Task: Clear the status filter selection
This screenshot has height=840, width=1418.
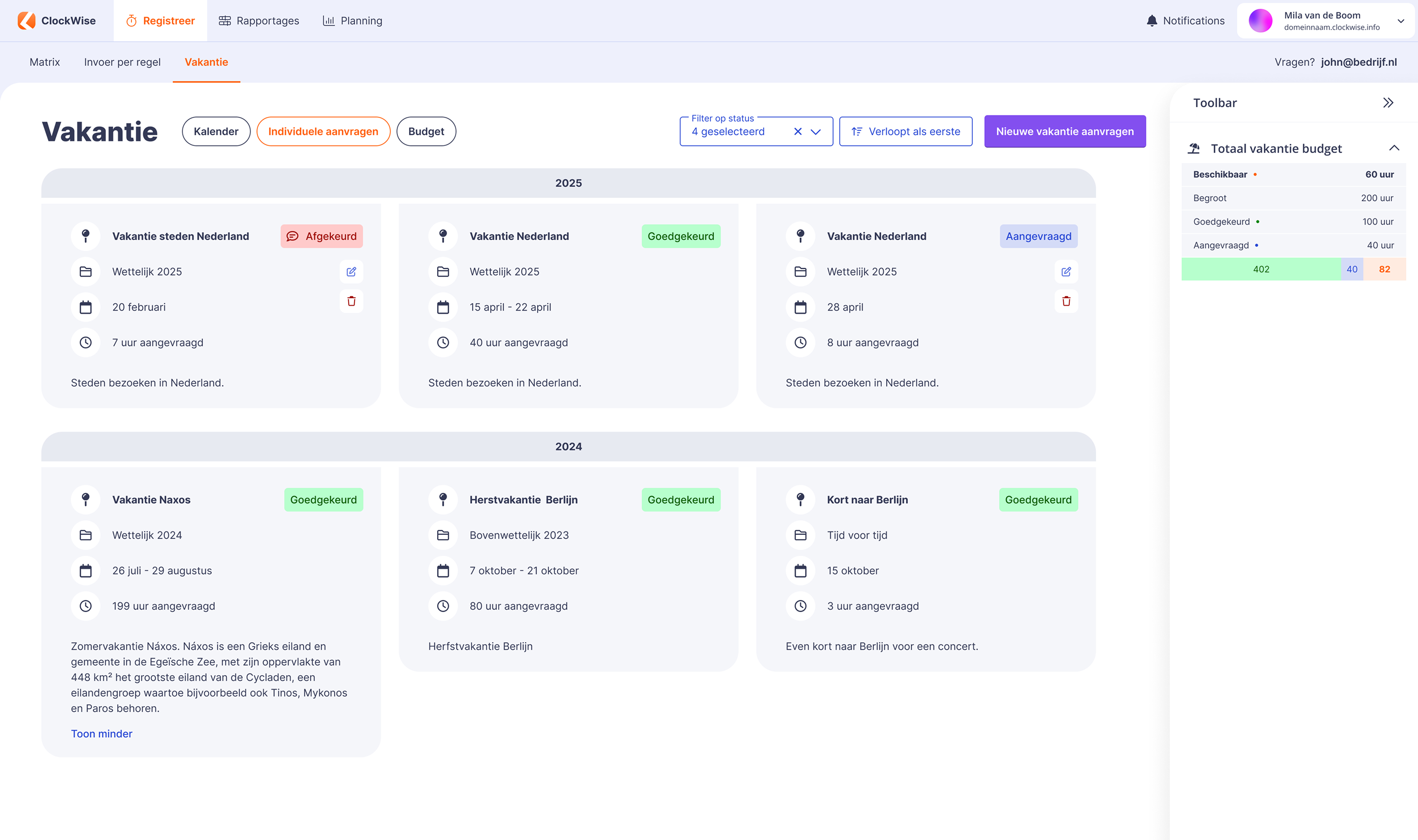Action: pos(797,131)
